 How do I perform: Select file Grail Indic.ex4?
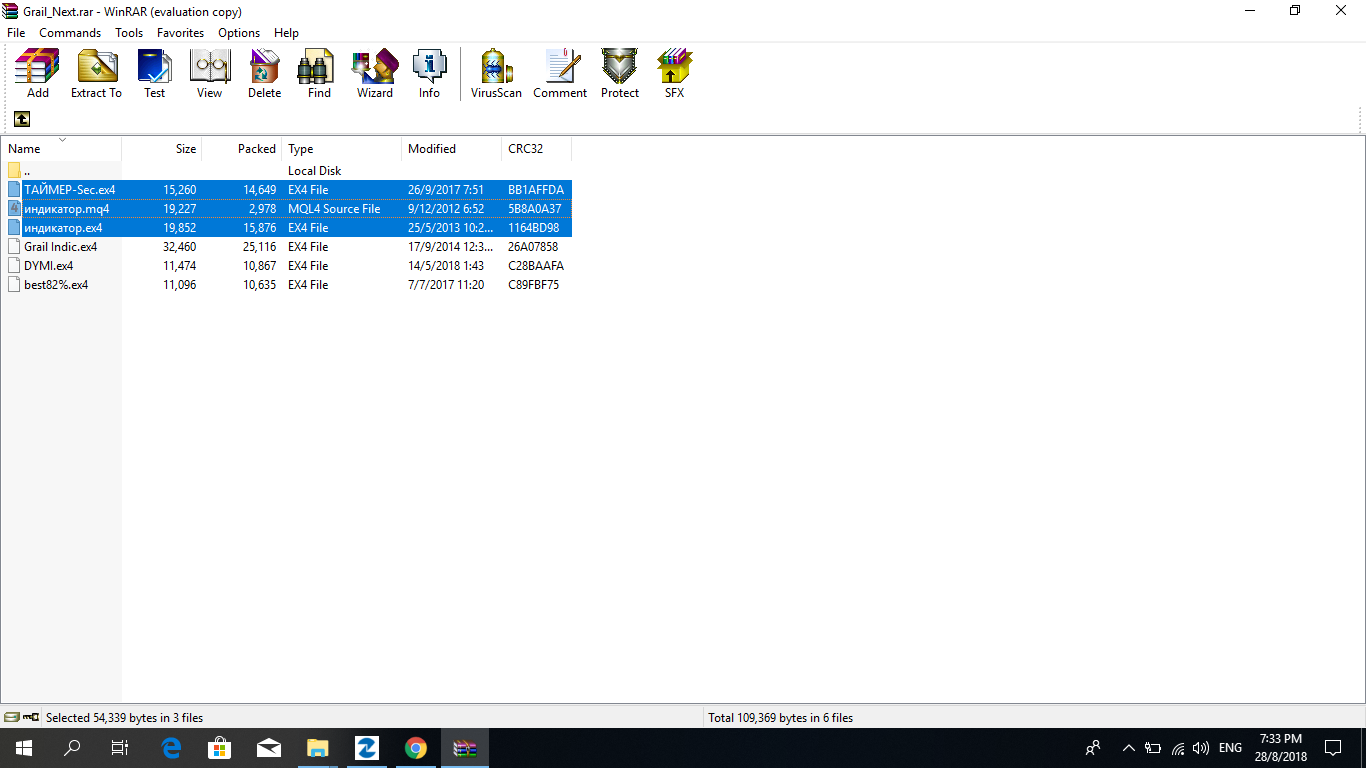tap(287, 247)
